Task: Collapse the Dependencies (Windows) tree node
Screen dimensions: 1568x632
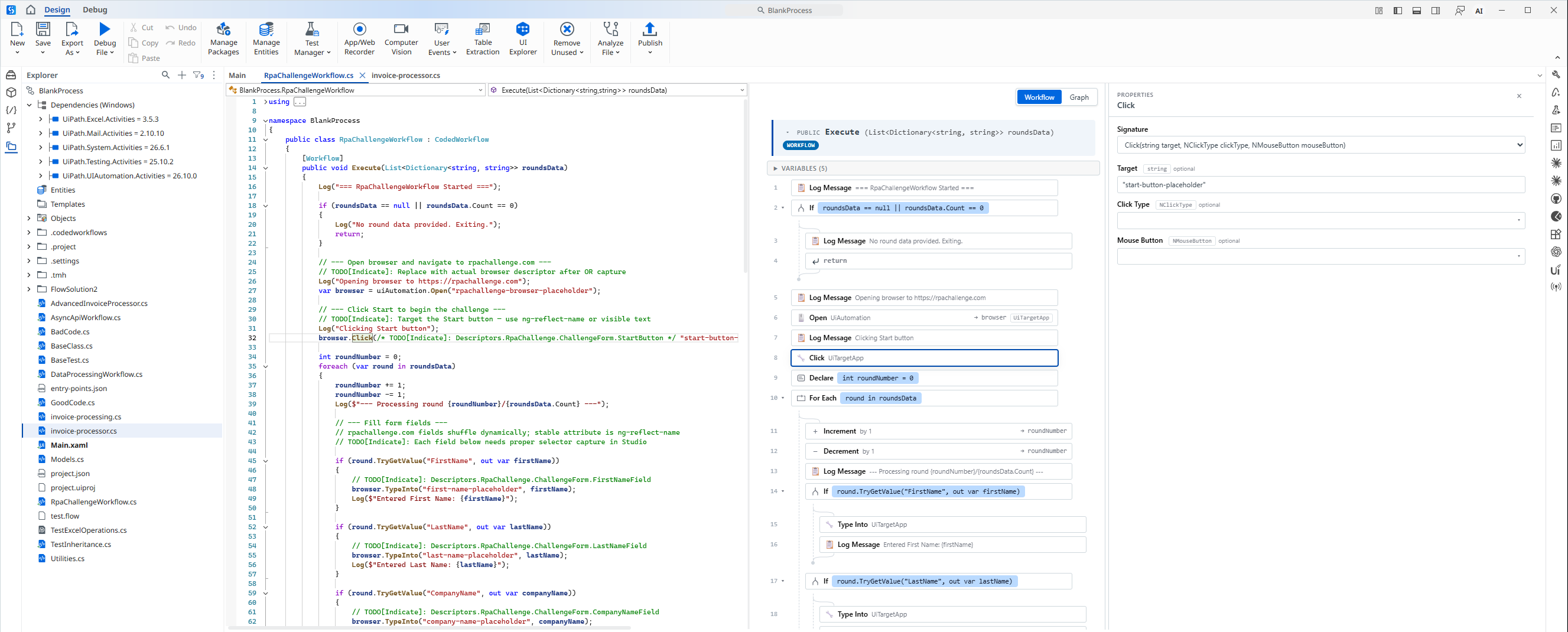Action: [x=29, y=105]
